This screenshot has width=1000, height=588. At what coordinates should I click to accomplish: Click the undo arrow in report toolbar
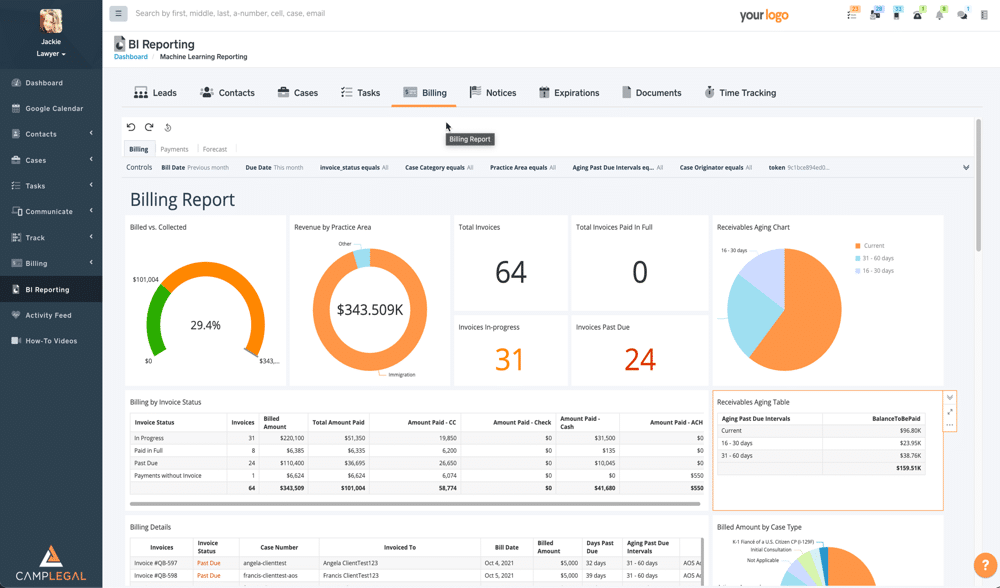pyautogui.click(x=131, y=127)
